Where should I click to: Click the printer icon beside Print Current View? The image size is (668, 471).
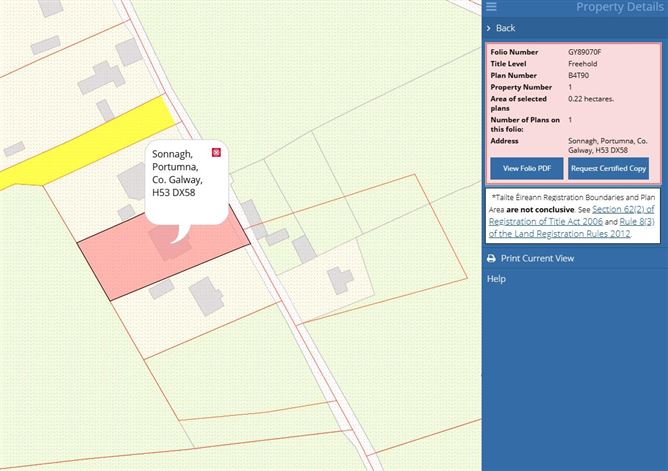click(x=491, y=258)
